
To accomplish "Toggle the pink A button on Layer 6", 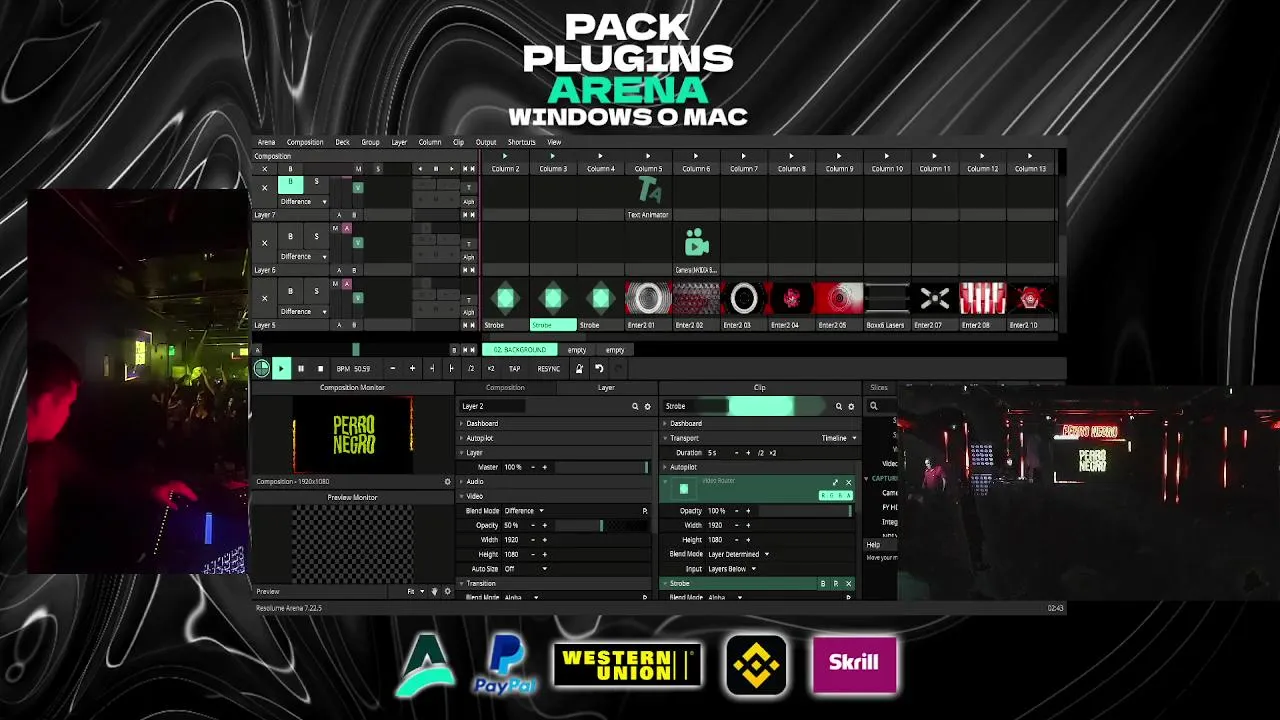I will point(346,229).
